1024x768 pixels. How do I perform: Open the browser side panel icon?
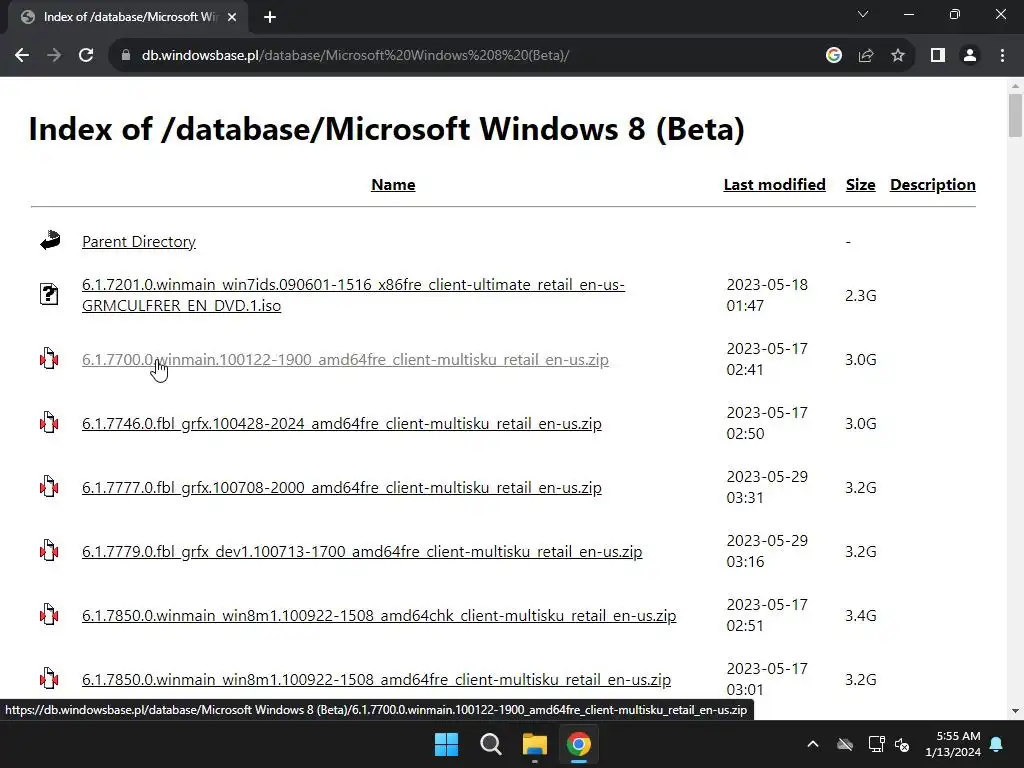coord(938,56)
